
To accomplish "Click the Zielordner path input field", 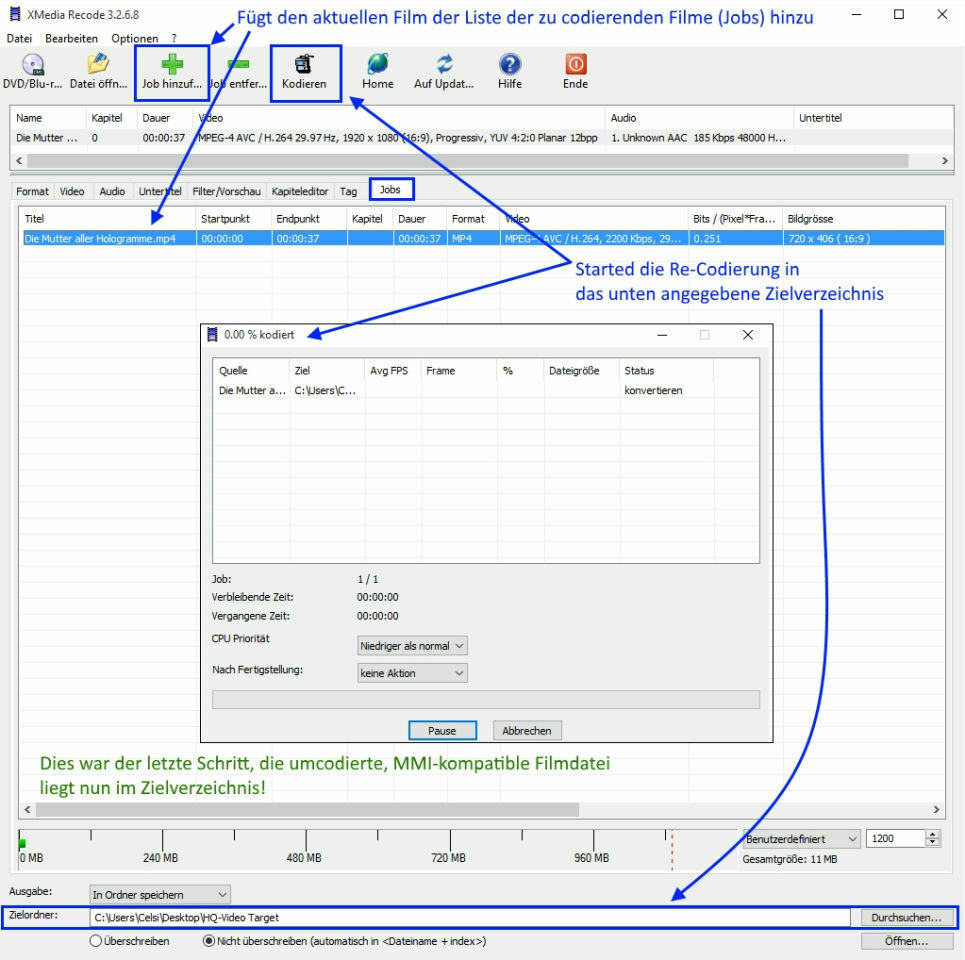I will click(x=470, y=918).
